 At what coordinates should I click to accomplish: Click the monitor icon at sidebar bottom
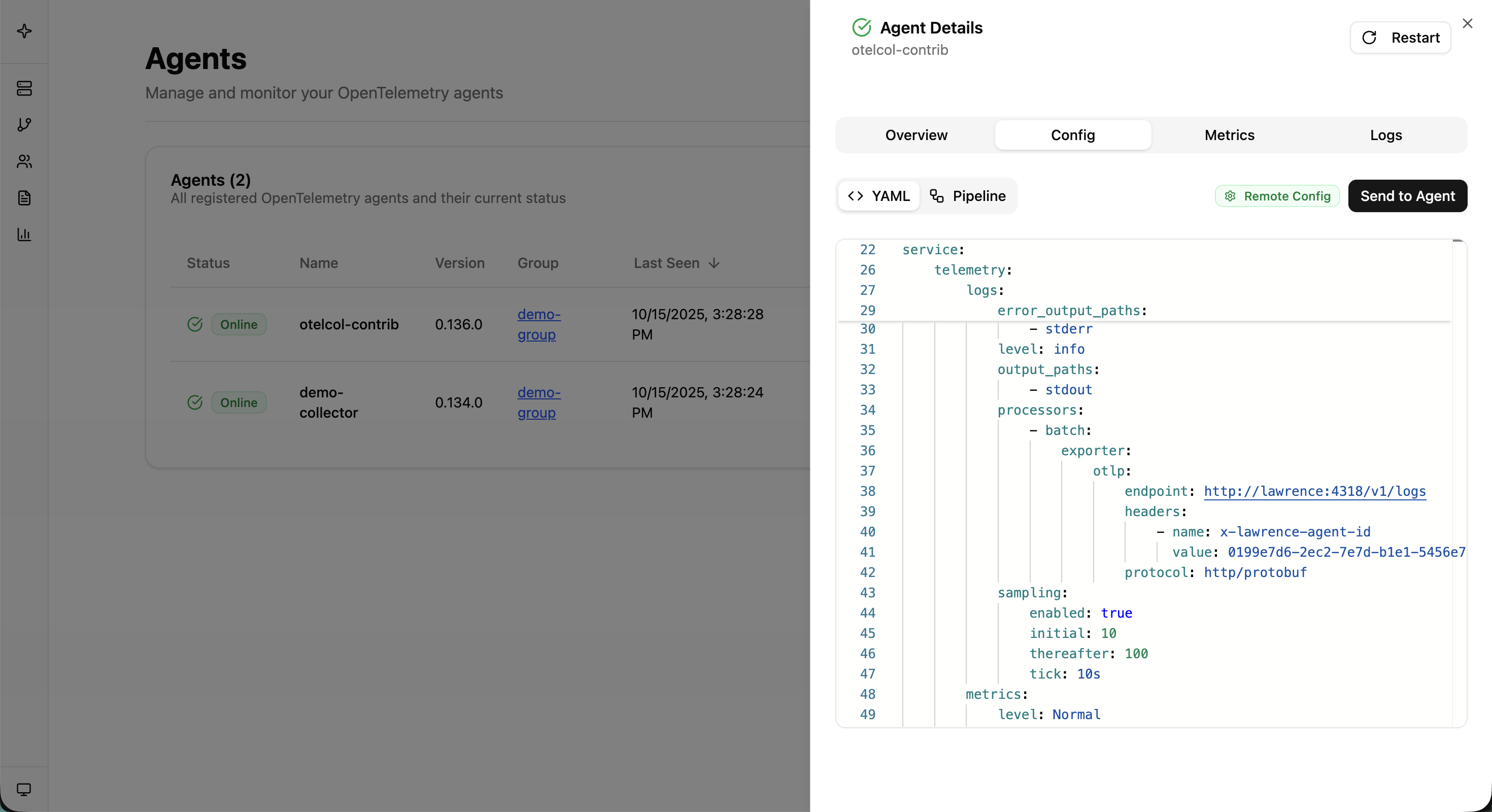(x=24, y=789)
